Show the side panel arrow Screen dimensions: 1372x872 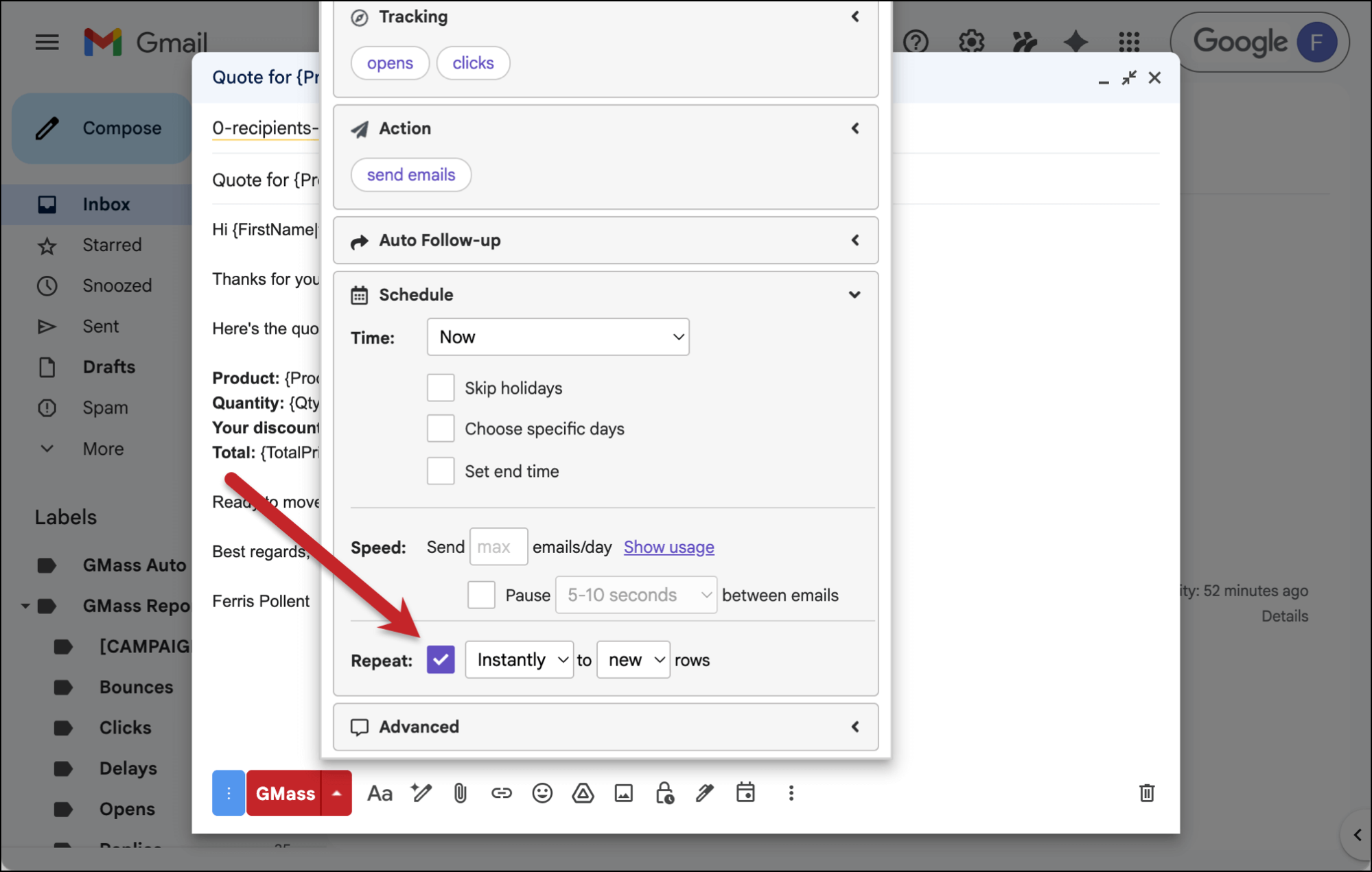(x=1357, y=835)
